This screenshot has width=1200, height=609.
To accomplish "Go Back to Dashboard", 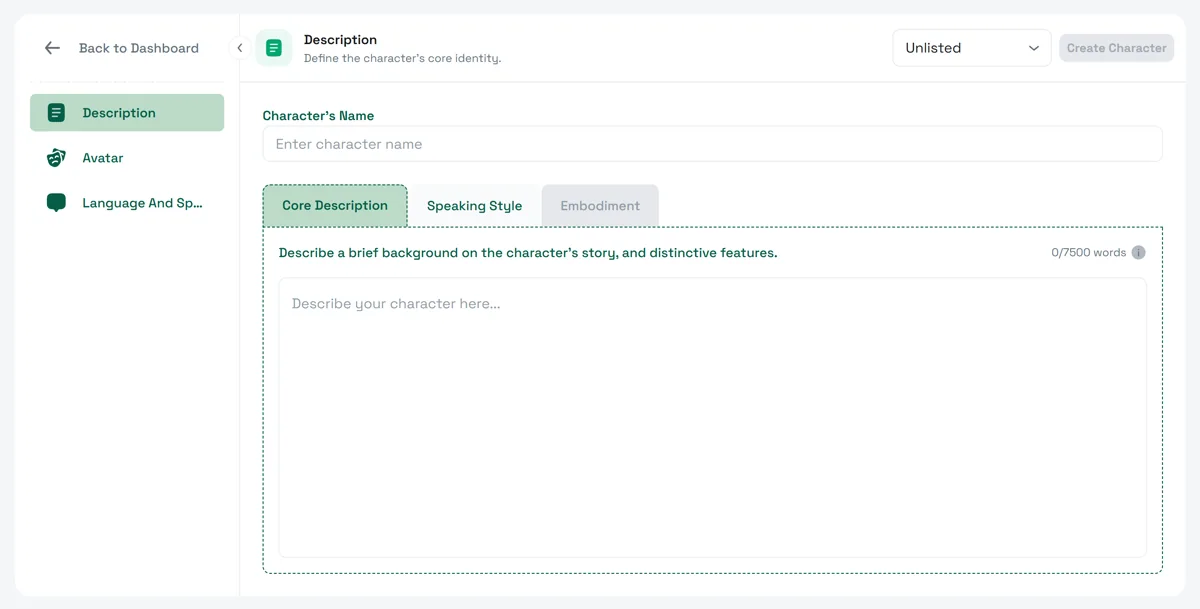I will pyautogui.click(x=139, y=48).
